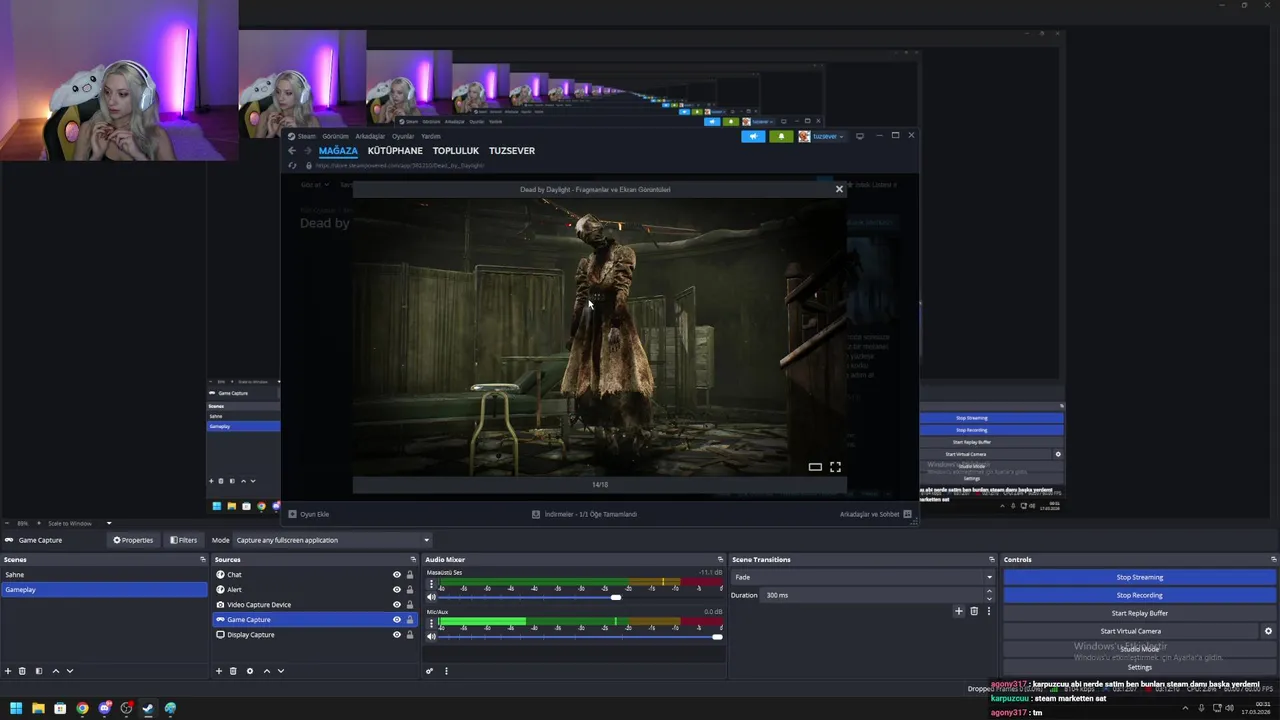This screenshot has width=1280, height=720.
Task: Move scene up with the arrow in Scenes toolbar
Action: tap(56, 671)
